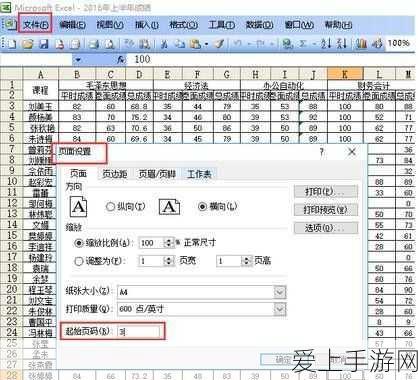
Task: Open the 视图 menu
Action: tap(110, 25)
